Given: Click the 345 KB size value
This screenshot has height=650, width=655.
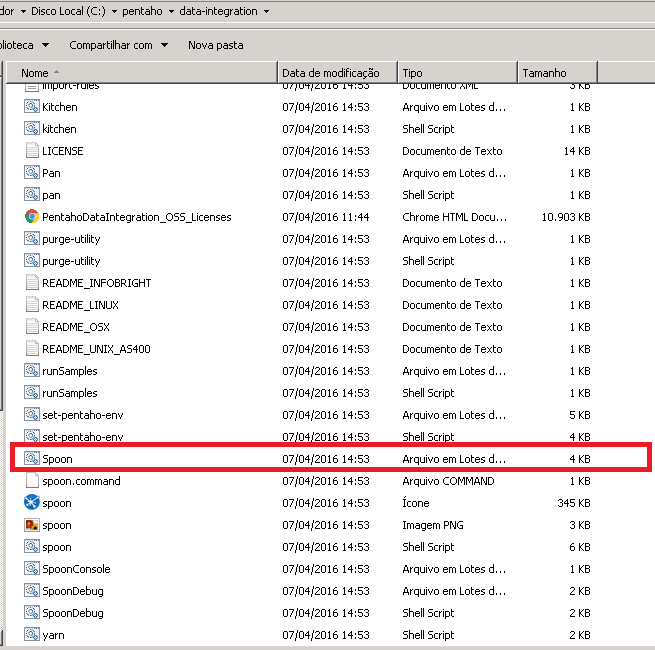Looking at the screenshot, I should point(574,503).
